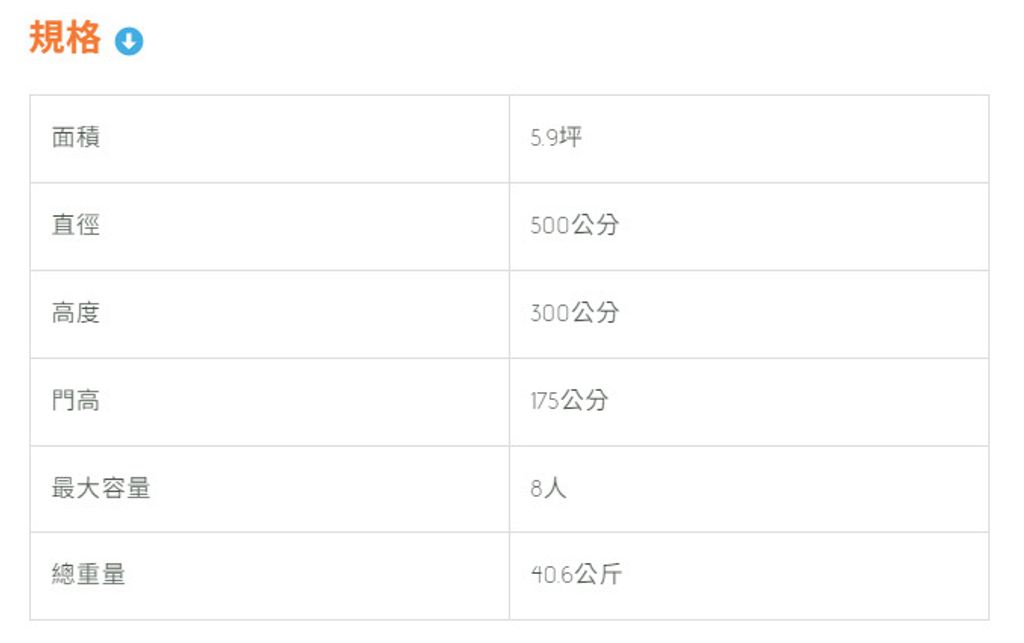Click the 人 unit in the capacity row
Viewport: 1024px width, 643px height.
(556, 489)
